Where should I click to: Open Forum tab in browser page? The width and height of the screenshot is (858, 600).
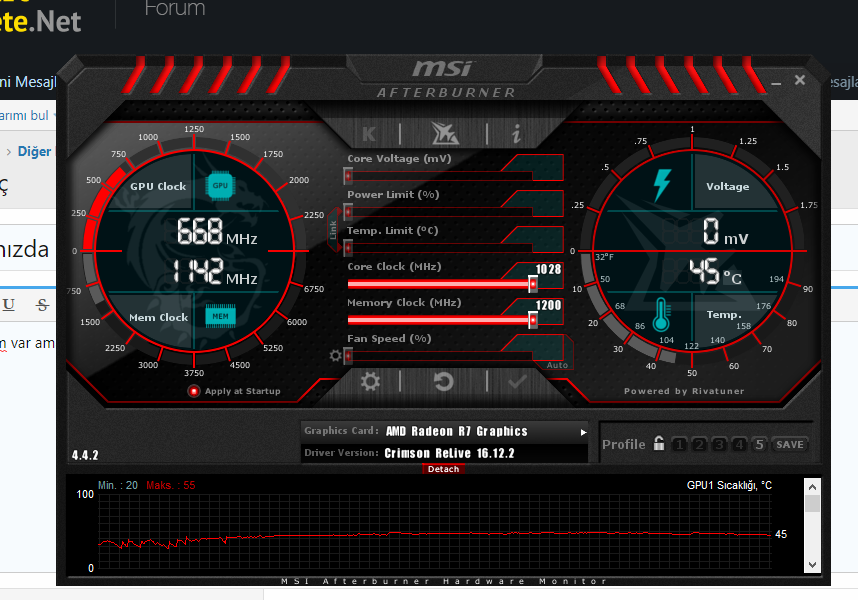tap(175, 8)
